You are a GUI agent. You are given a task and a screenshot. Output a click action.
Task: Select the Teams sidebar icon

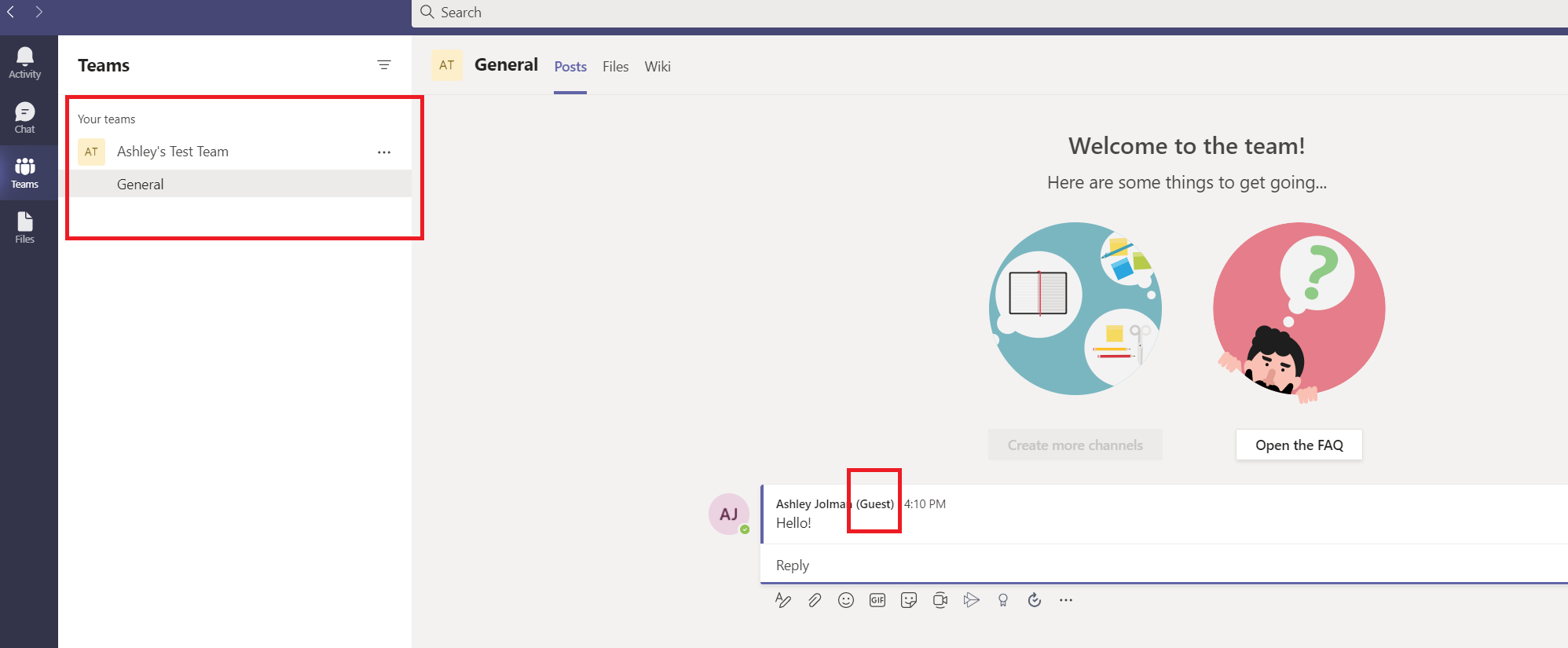click(25, 173)
